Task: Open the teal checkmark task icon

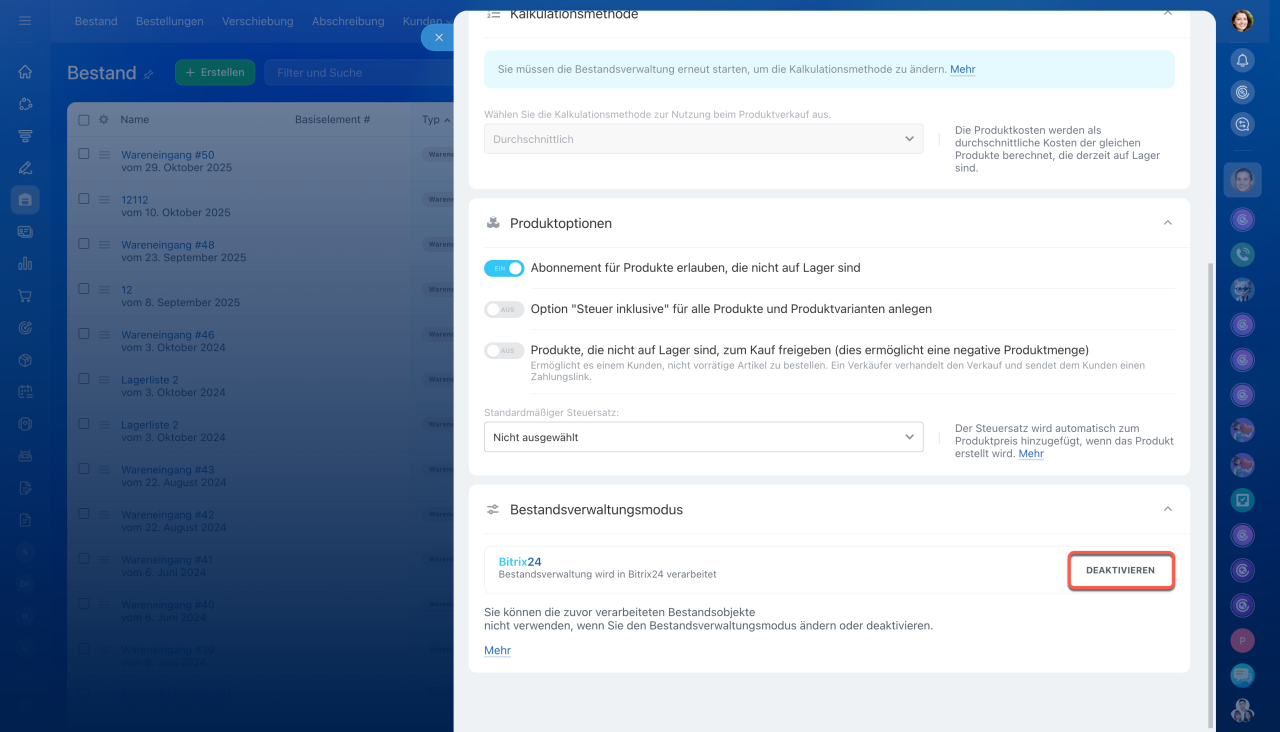Action: click(x=1242, y=500)
